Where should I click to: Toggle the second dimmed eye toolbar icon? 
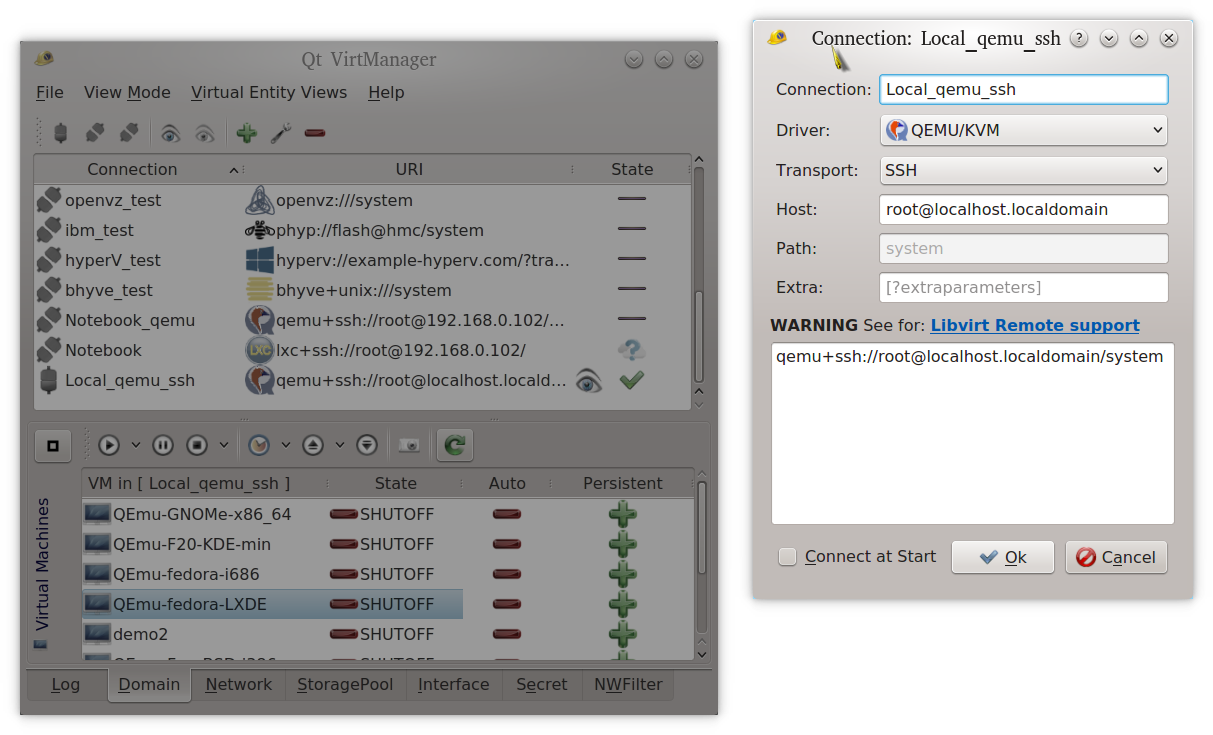click(205, 132)
